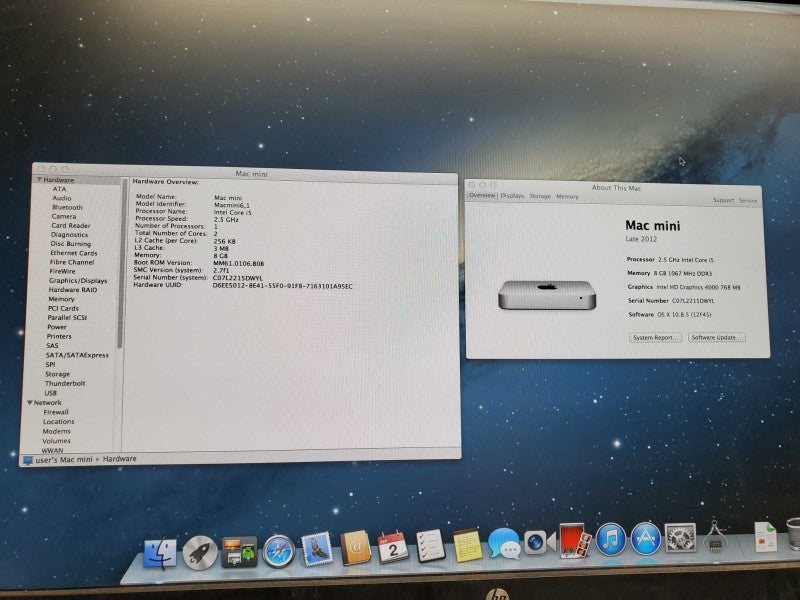Select Parallel SCSI in sidebar

pyautogui.click(x=67, y=317)
